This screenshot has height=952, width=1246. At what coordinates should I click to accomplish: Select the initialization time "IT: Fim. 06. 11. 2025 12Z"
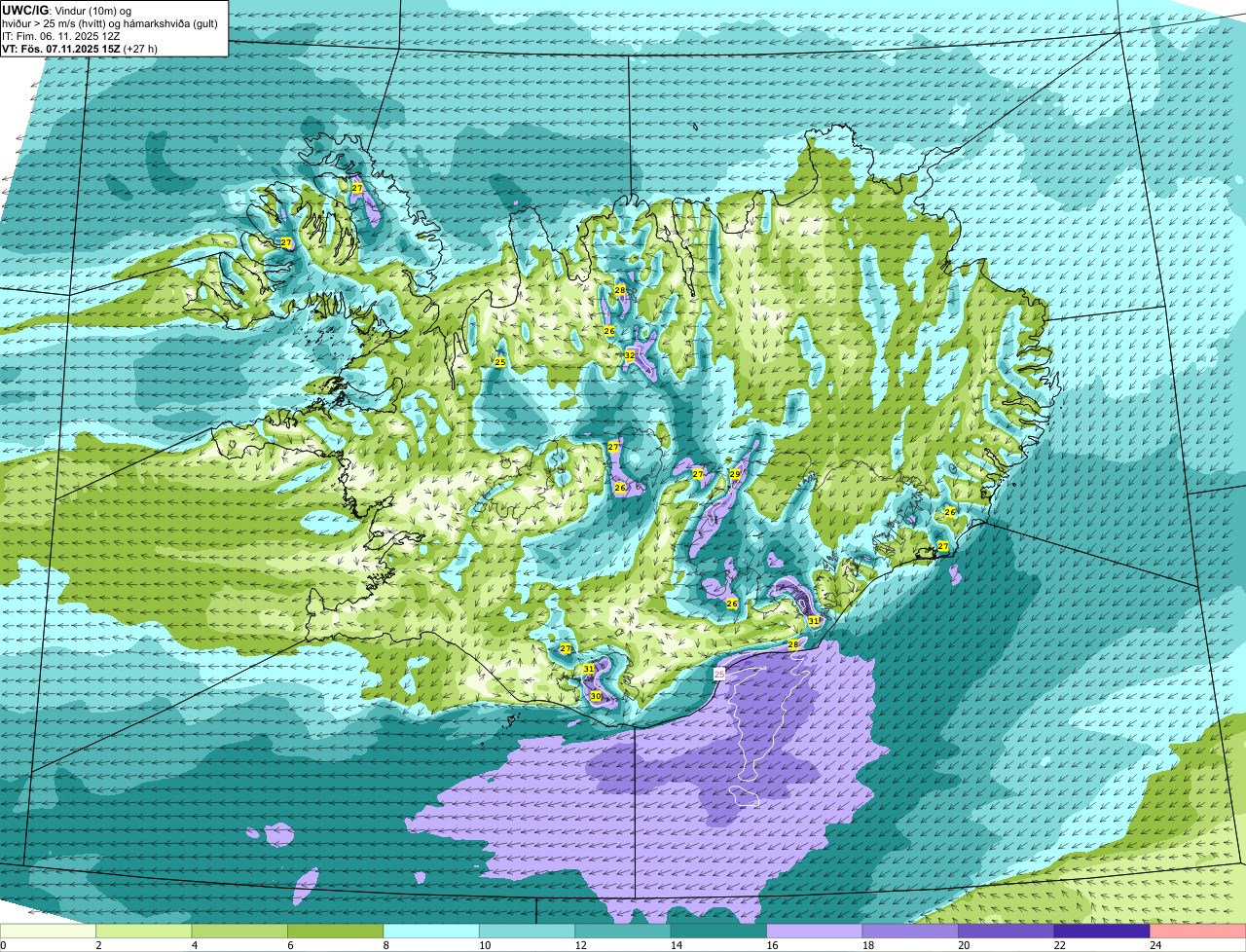click(x=61, y=36)
